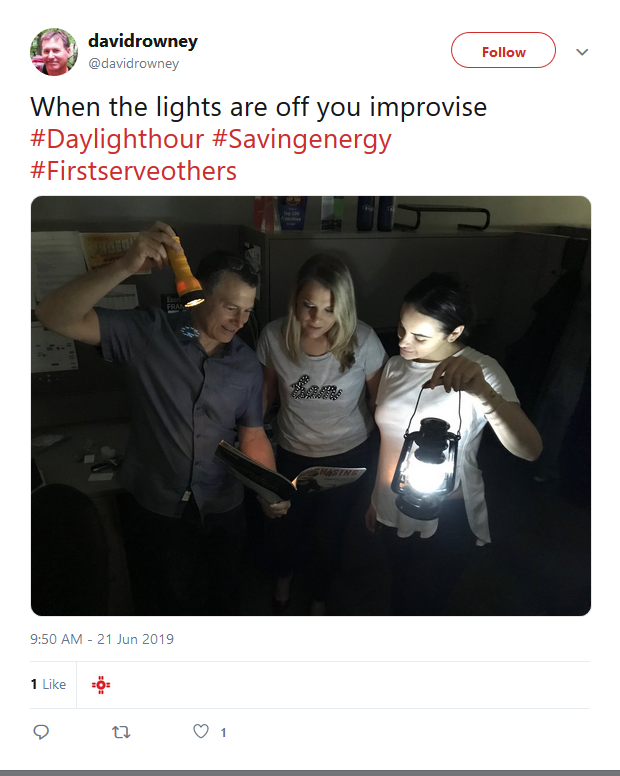Open the #Firstserveothers hashtag
Image resolution: width=620 pixels, height=776 pixels.
134,171
